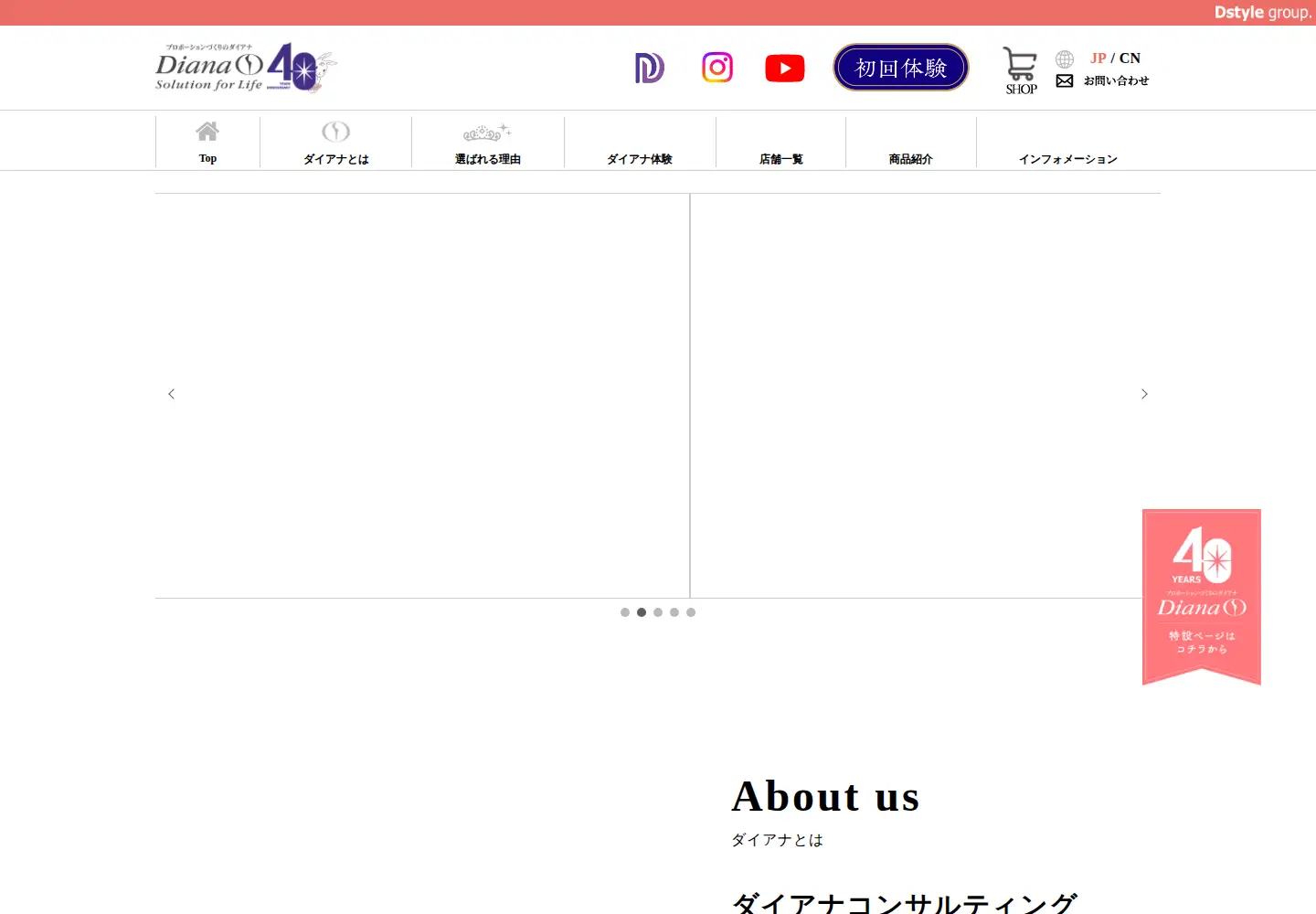
Task: Open the ダイアナ体験 menu item
Action: pos(640,143)
